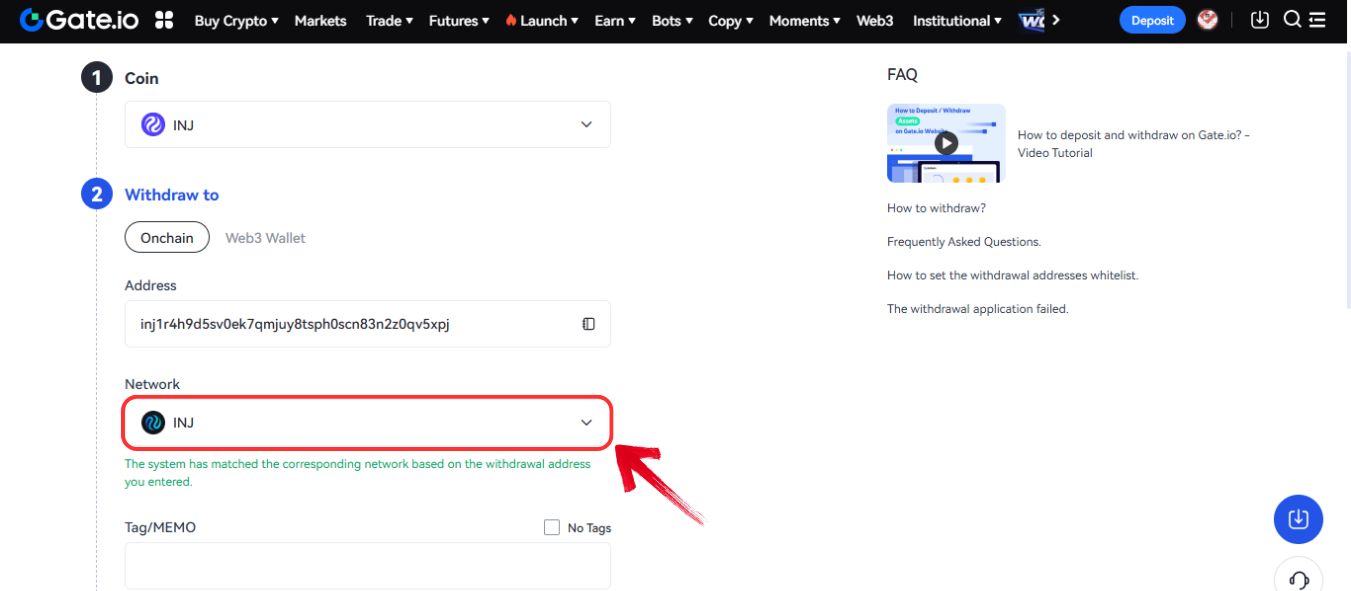Click the blue Deposit button
The image size is (1351, 591).
click(1152, 20)
